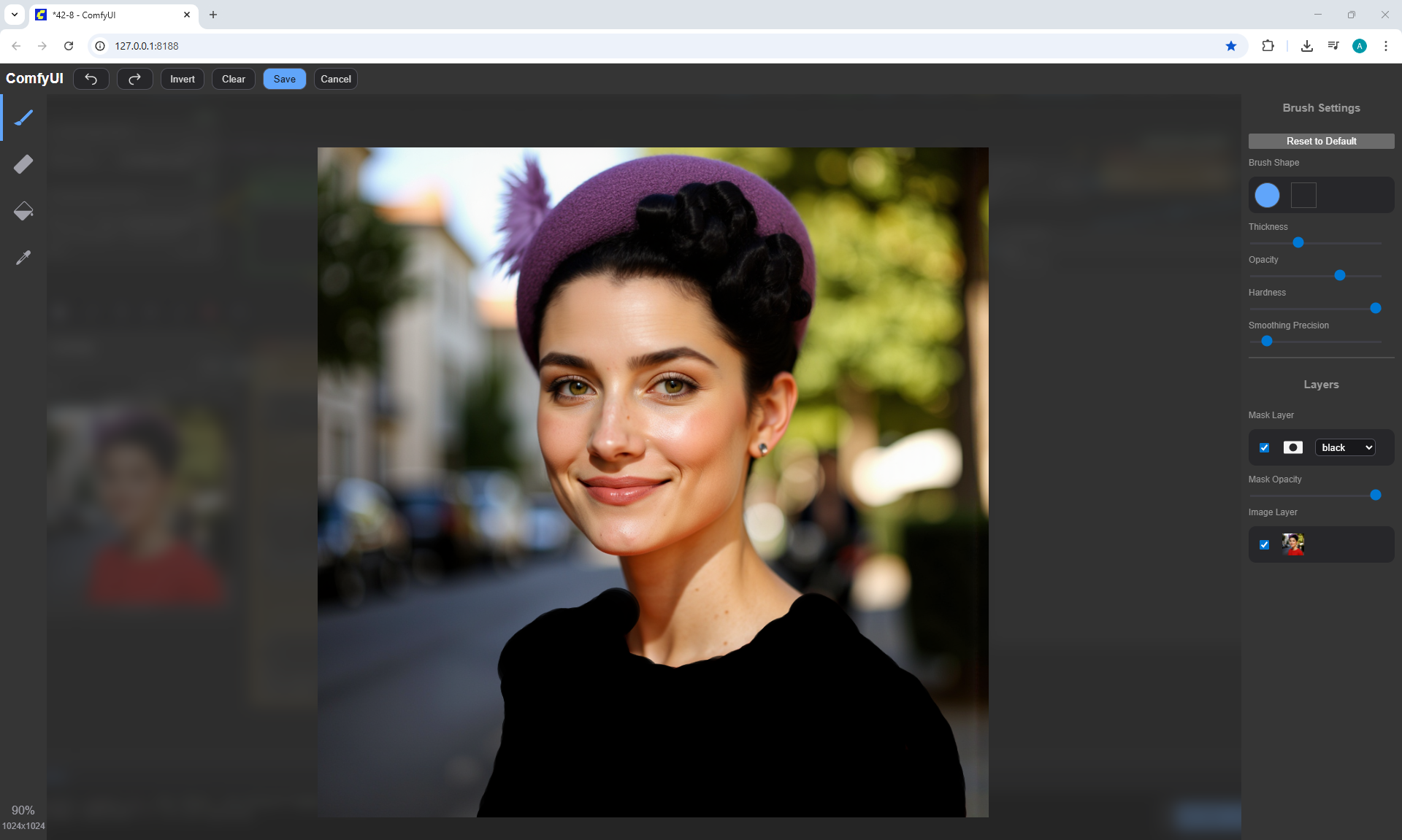Open the black mask color dropdown
The width and height of the screenshot is (1402, 840).
point(1345,447)
